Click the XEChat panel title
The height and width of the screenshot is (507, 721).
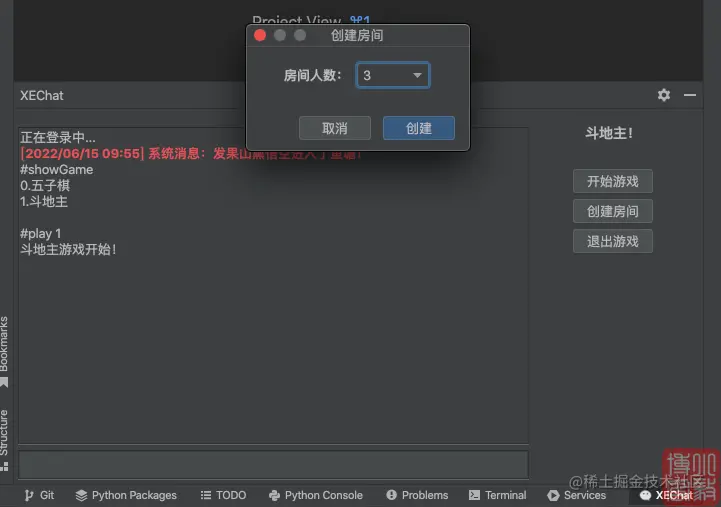pos(42,96)
